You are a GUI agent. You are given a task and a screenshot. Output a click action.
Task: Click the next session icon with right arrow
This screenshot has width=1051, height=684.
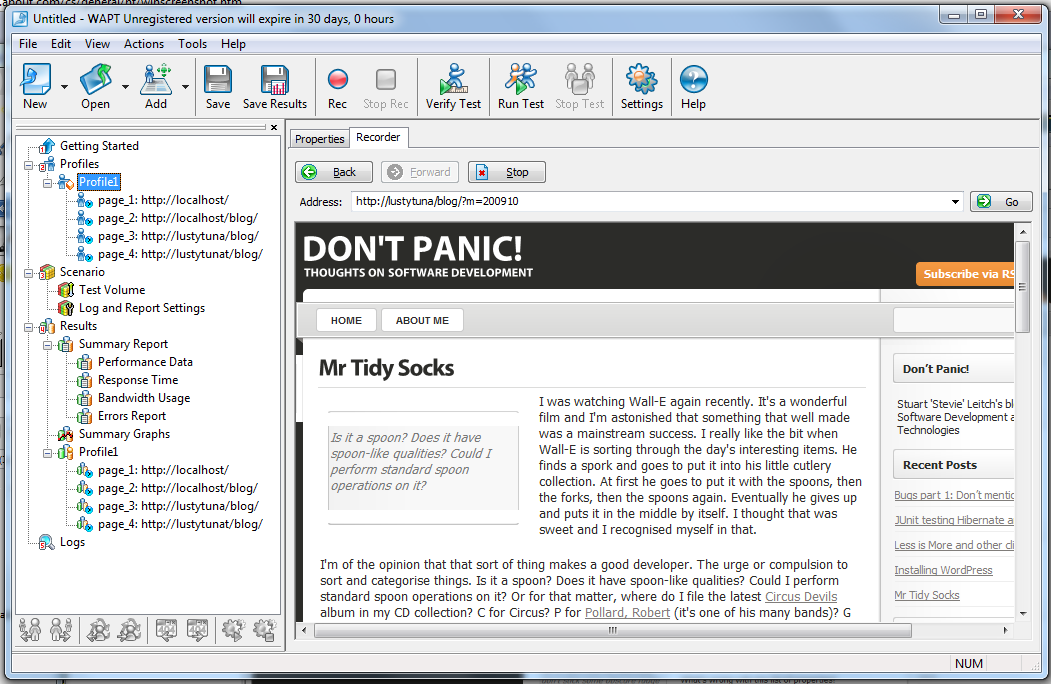point(129,630)
